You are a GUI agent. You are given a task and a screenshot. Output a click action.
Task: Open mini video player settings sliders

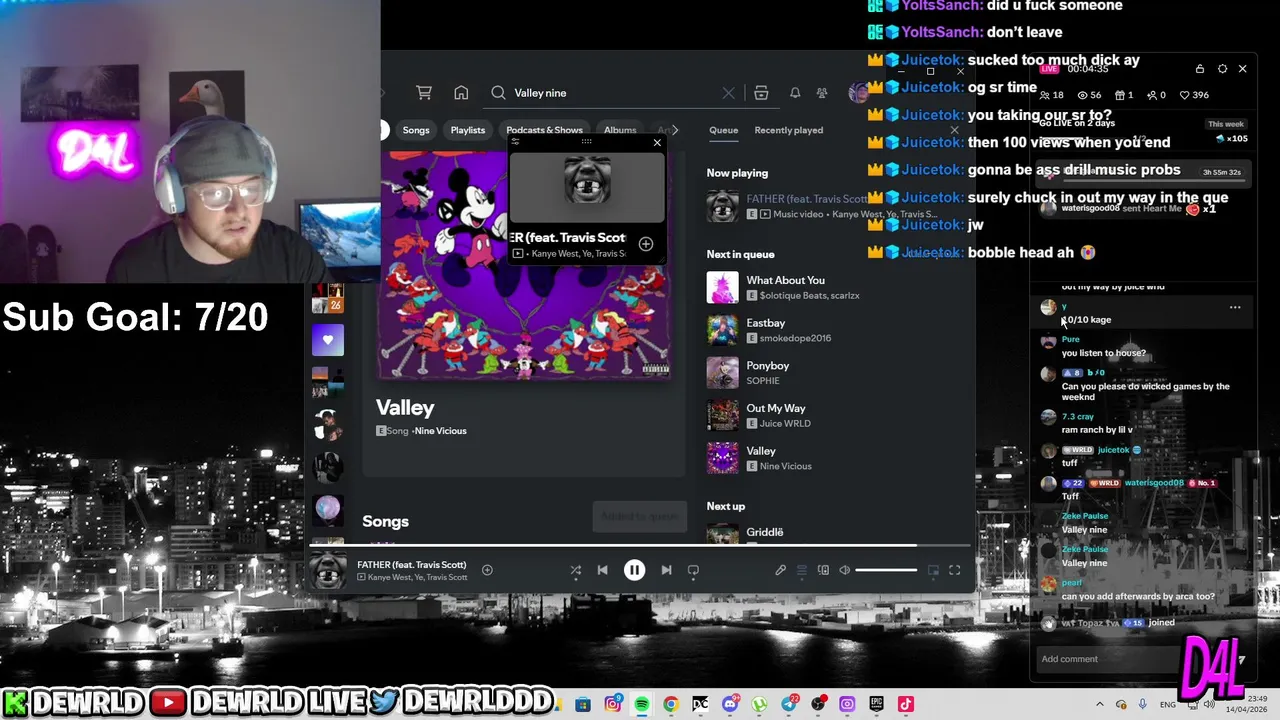[516, 142]
